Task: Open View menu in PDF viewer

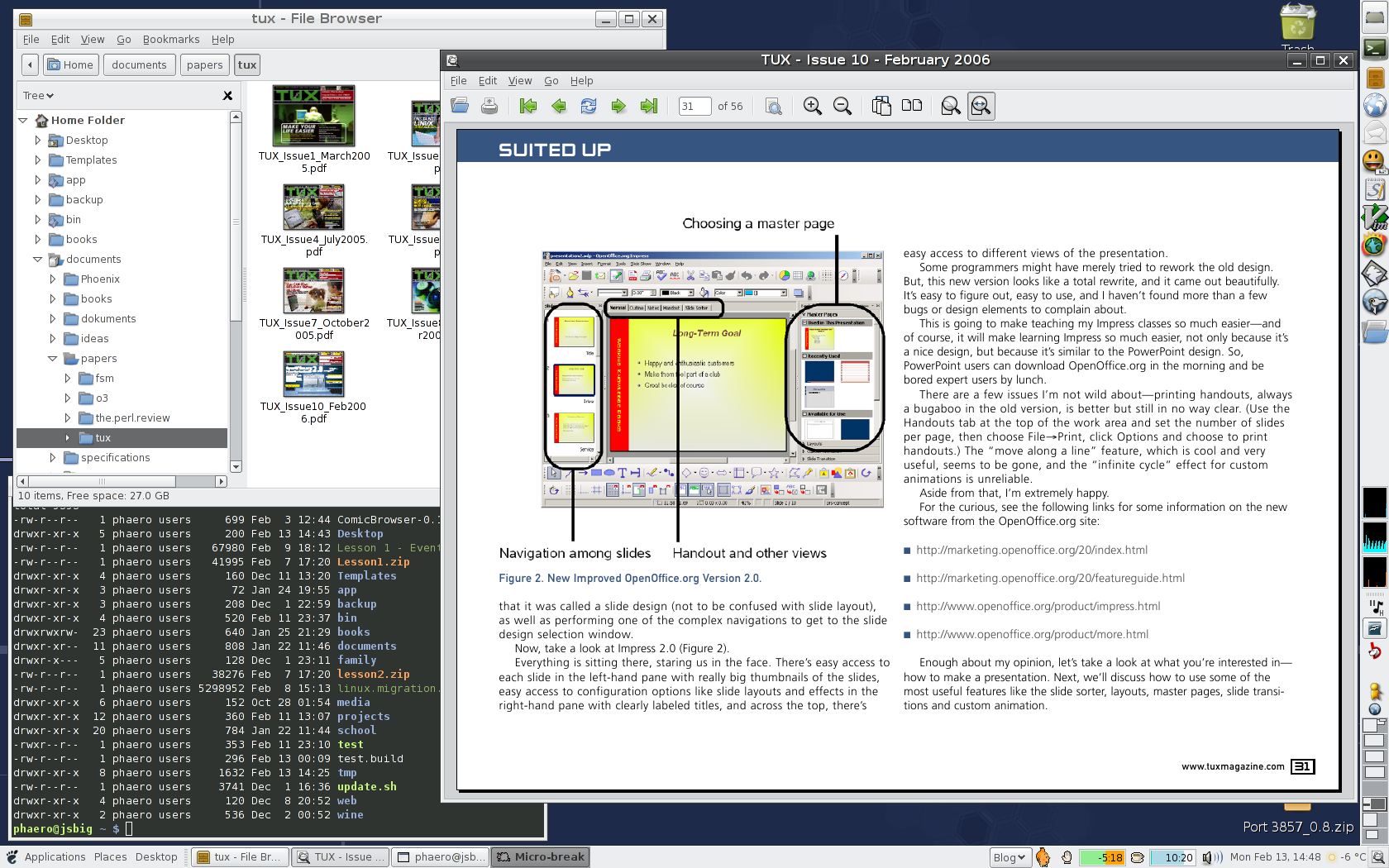Action: [520, 81]
